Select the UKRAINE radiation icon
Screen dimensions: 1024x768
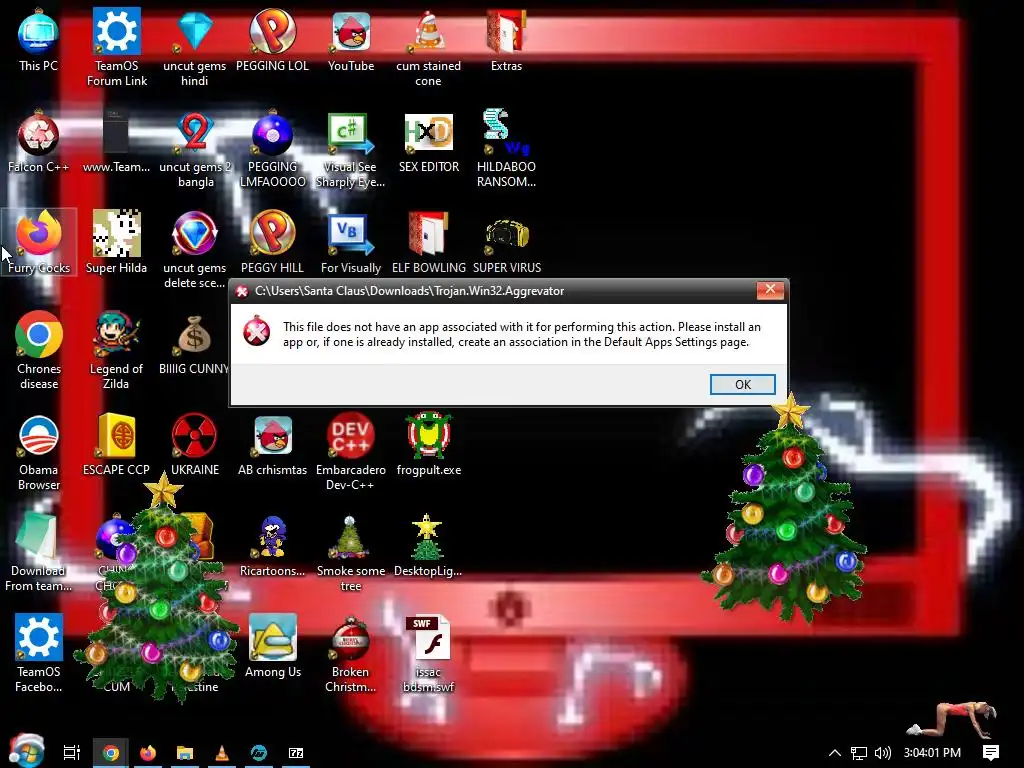tap(195, 444)
